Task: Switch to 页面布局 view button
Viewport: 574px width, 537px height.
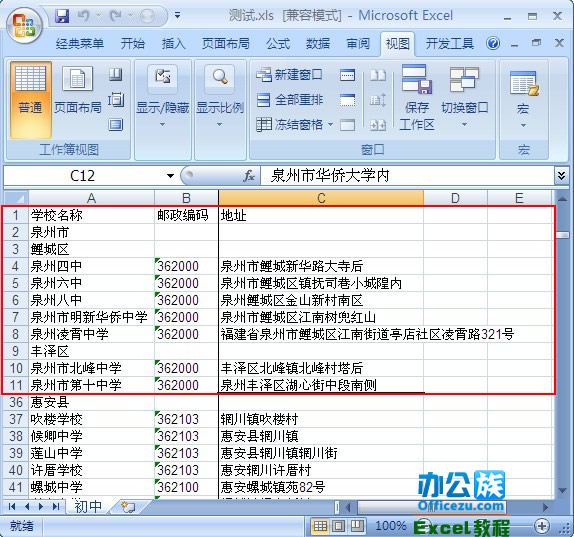Action: point(78,90)
